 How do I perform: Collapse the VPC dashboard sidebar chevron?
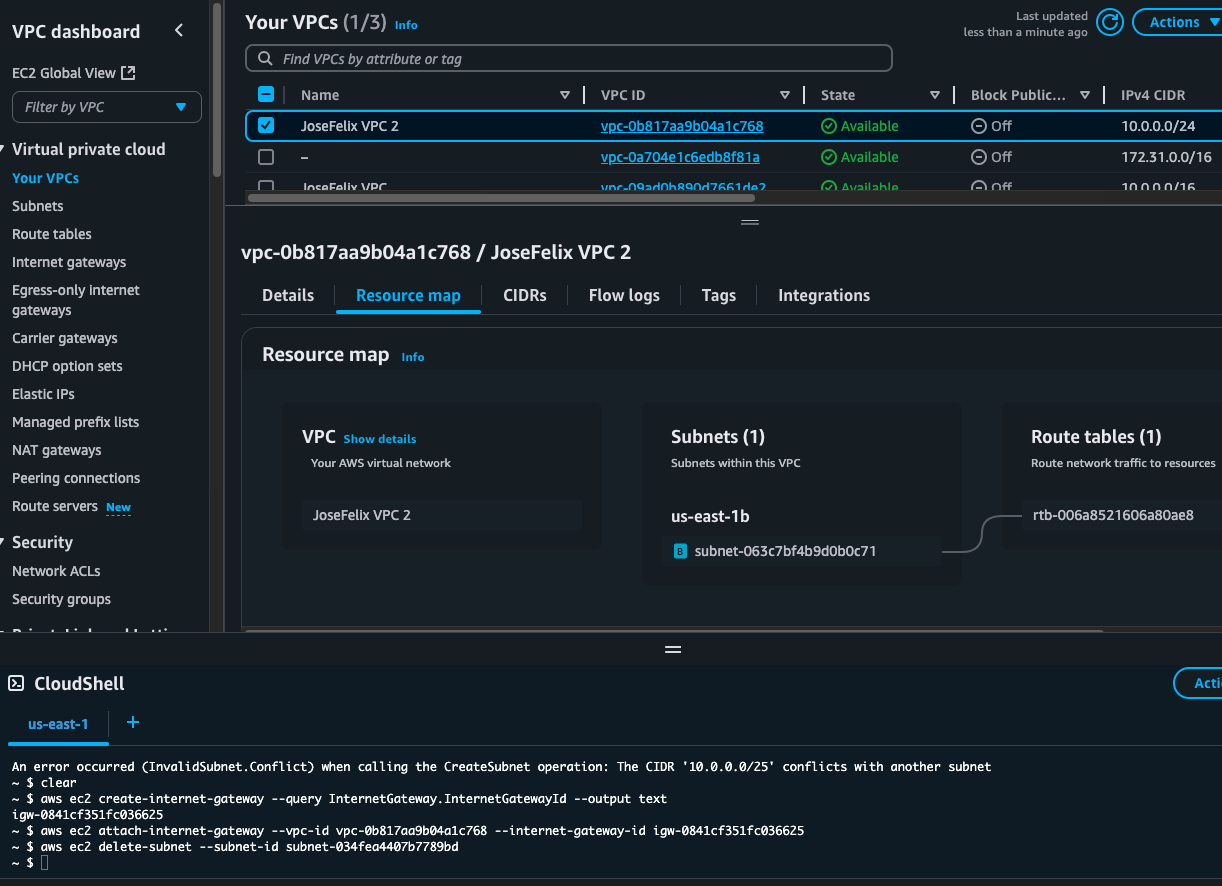click(179, 31)
